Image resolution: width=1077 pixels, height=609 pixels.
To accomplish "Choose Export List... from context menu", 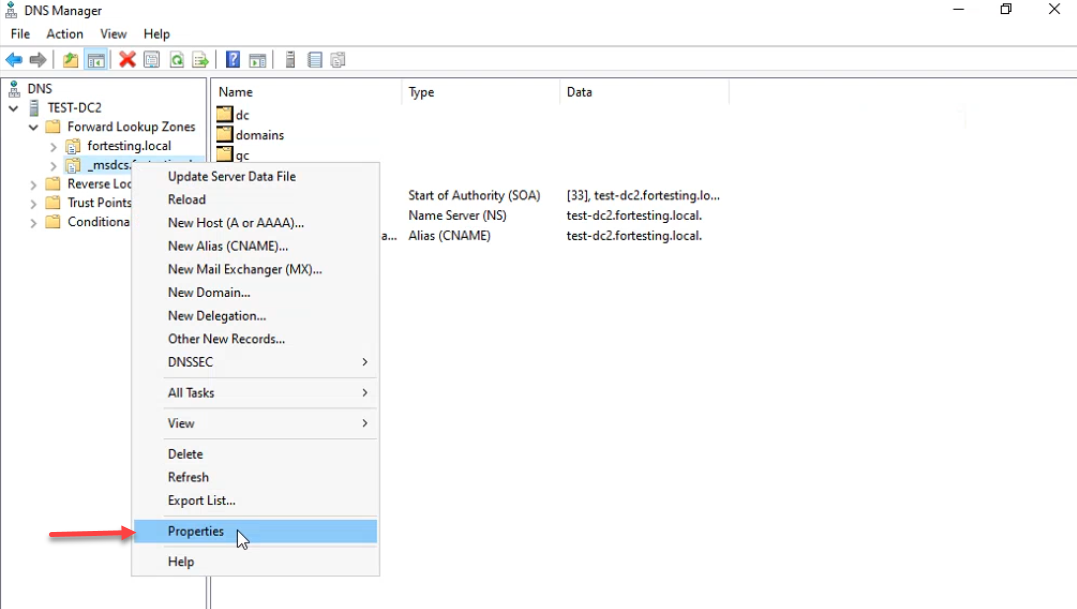I will 256,501.
